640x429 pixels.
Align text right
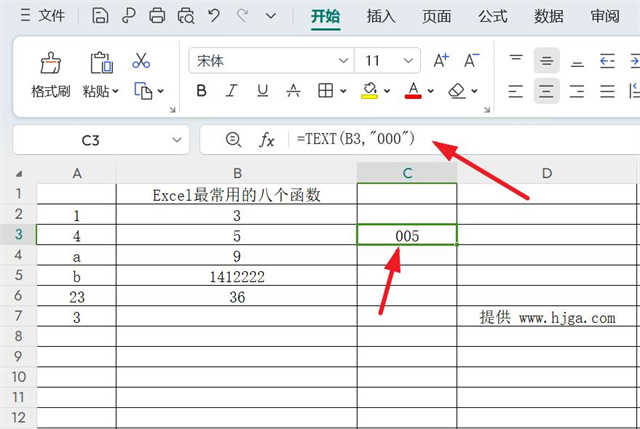tap(577, 91)
